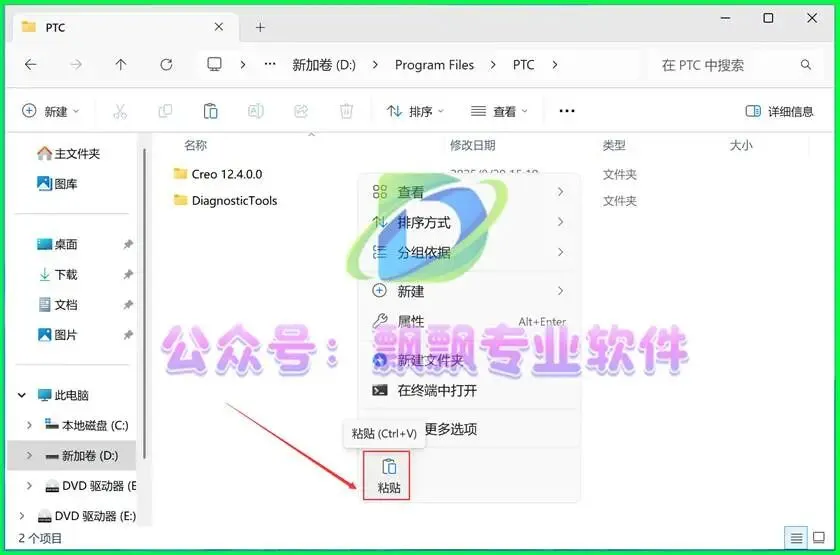Click the Delete trash toolbar icon
Viewport: 840px width, 555px height.
click(x=347, y=111)
